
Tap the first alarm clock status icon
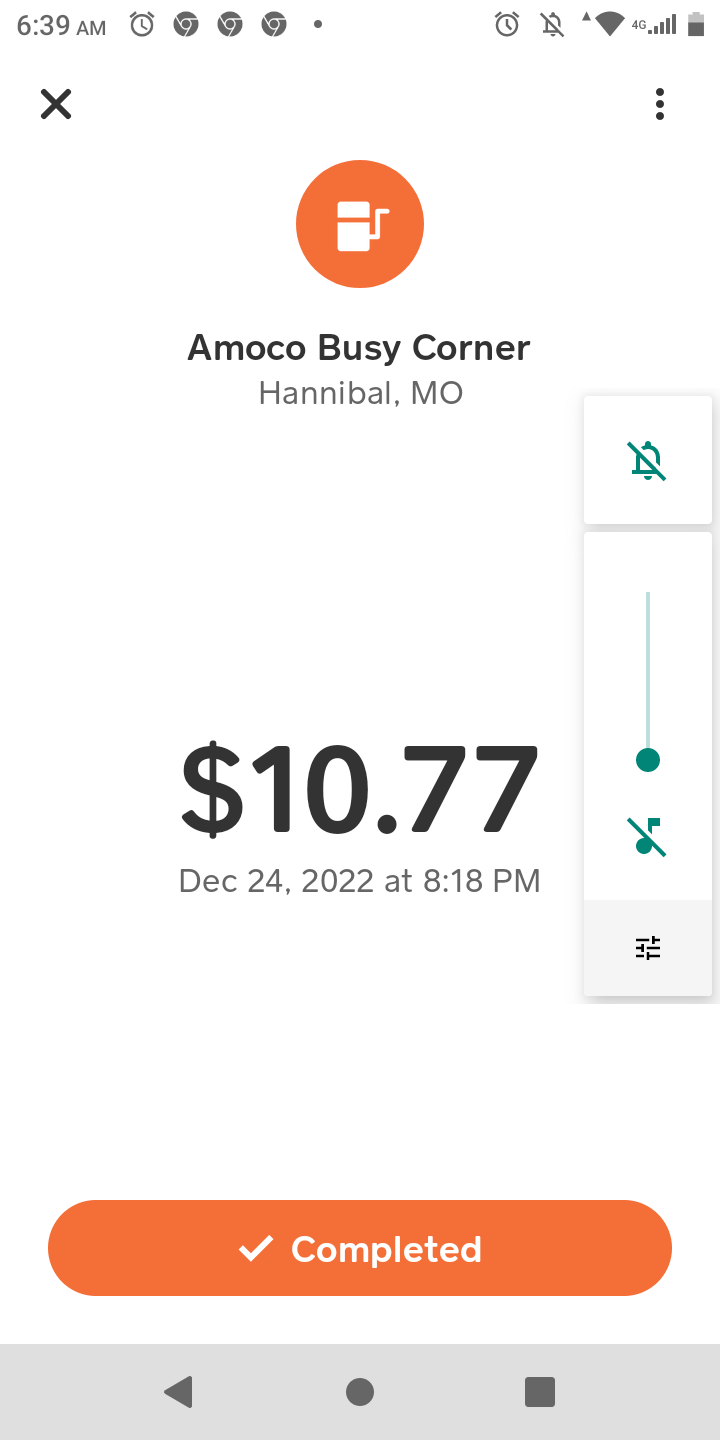[x=143, y=25]
